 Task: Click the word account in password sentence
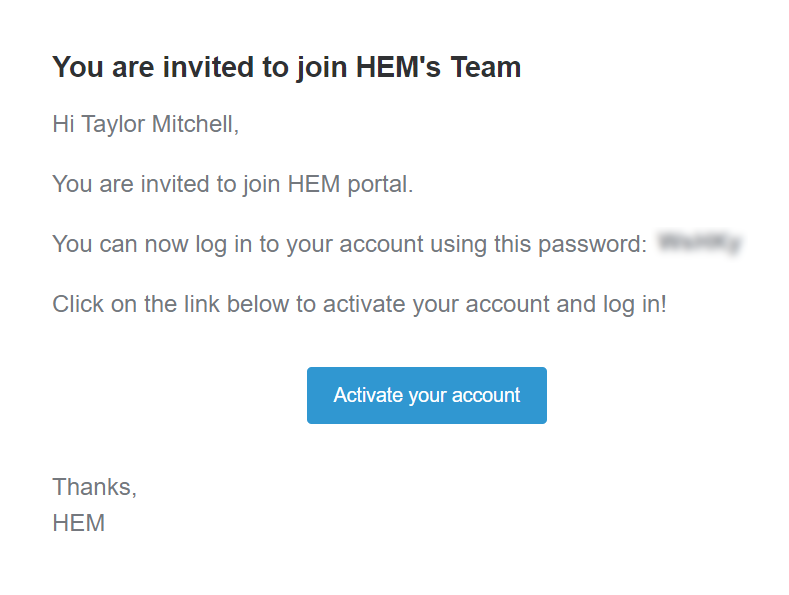point(381,245)
